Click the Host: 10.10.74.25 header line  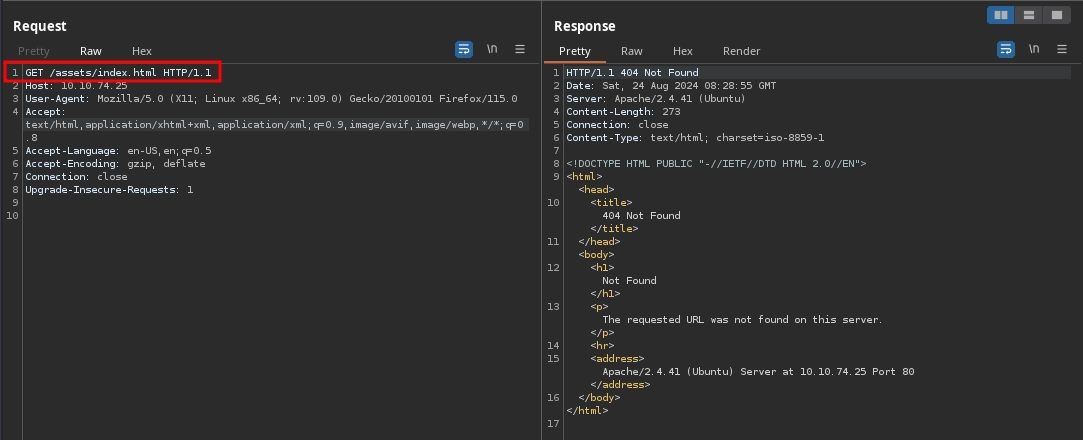pos(76,86)
